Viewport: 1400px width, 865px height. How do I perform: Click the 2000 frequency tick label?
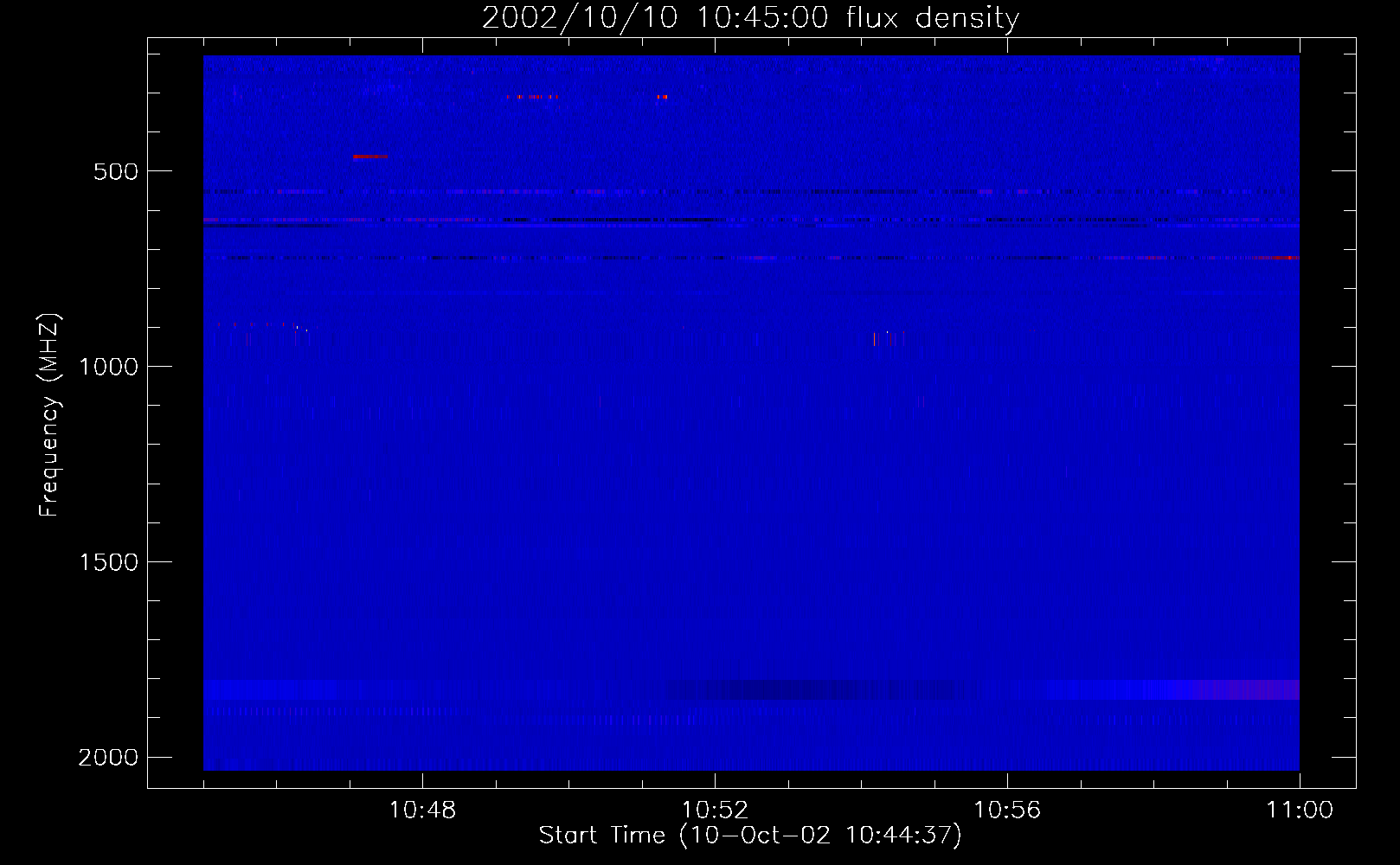108,758
